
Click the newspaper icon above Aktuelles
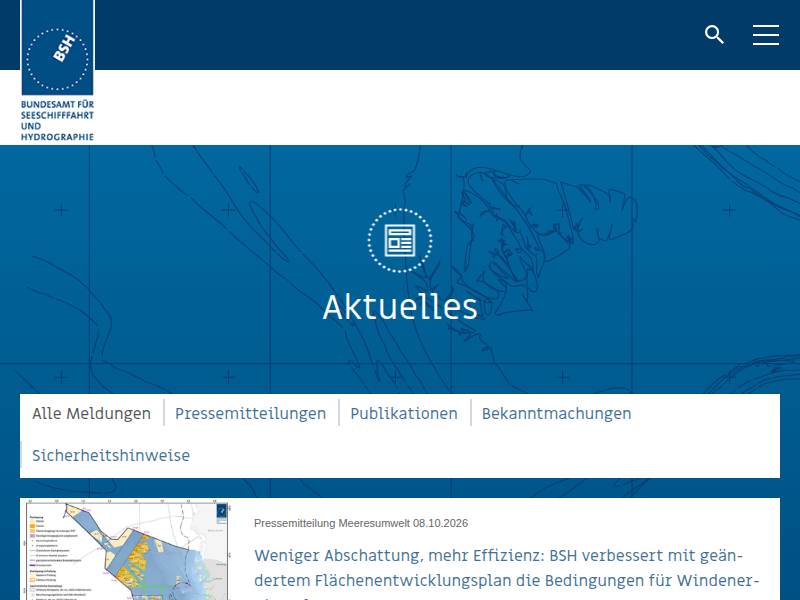click(399, 240)
